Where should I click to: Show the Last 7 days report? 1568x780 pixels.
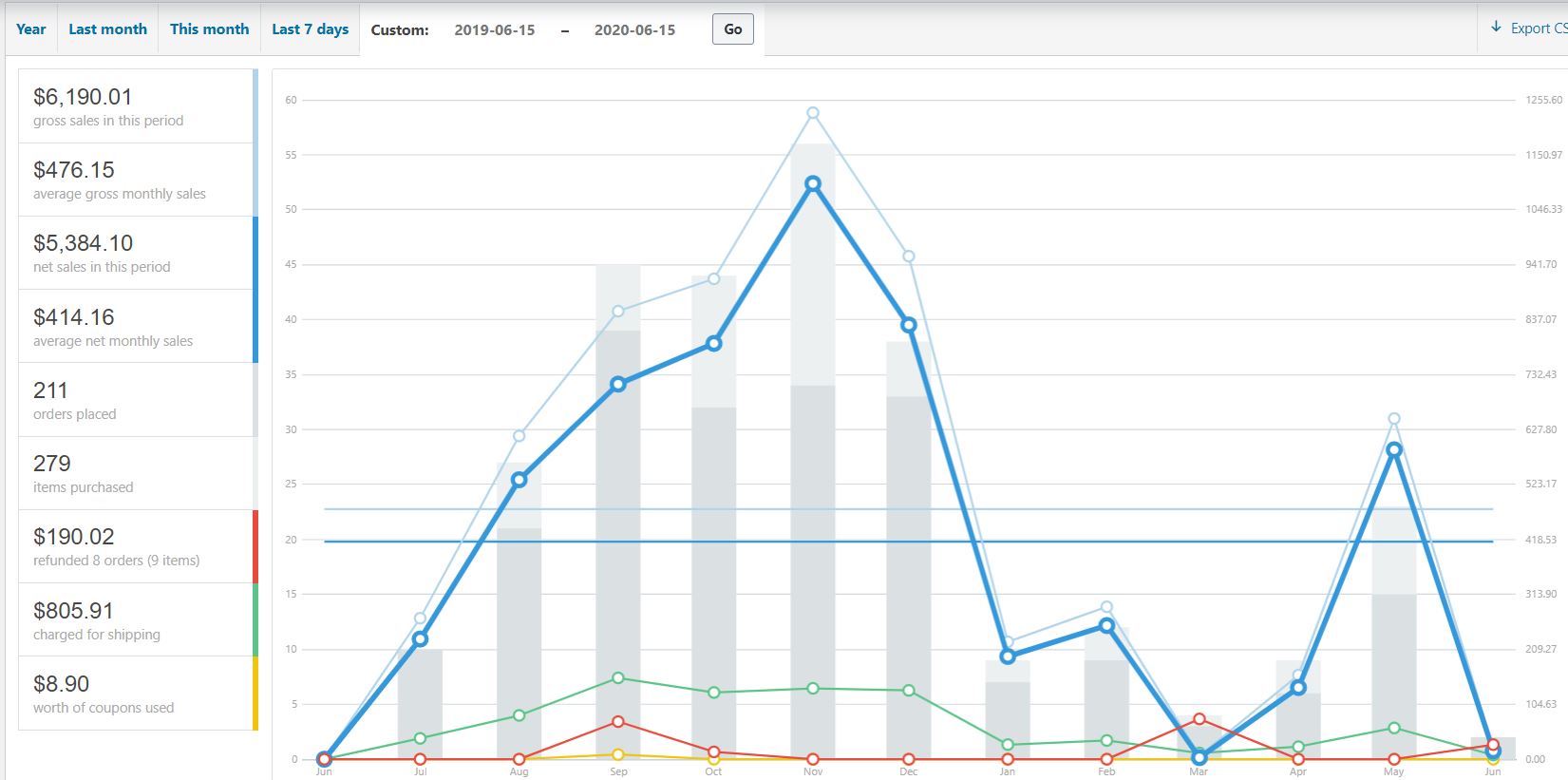(x=310, y=29)
